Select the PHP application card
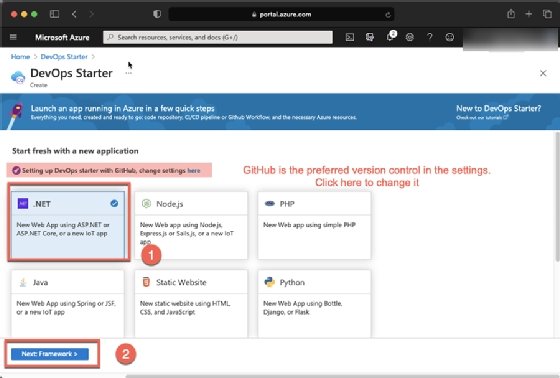The width and height of the screenshot is (560, 378). pyautogui.click(x=314, y=225)
